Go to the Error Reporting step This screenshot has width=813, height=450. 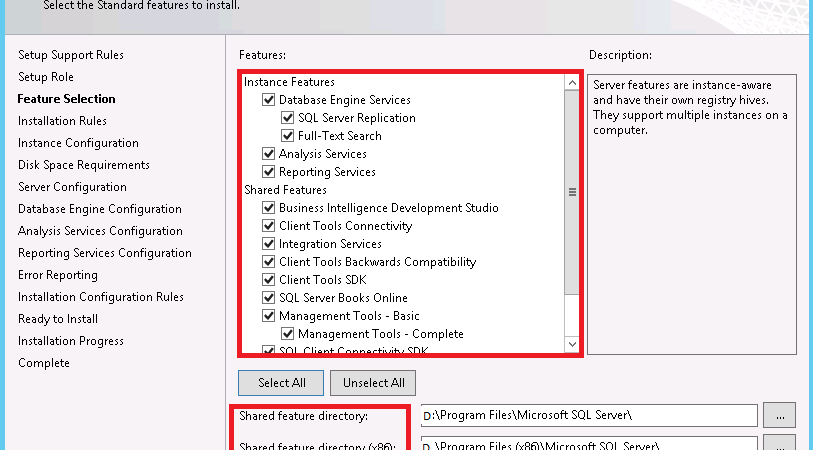tap(58, 275)
